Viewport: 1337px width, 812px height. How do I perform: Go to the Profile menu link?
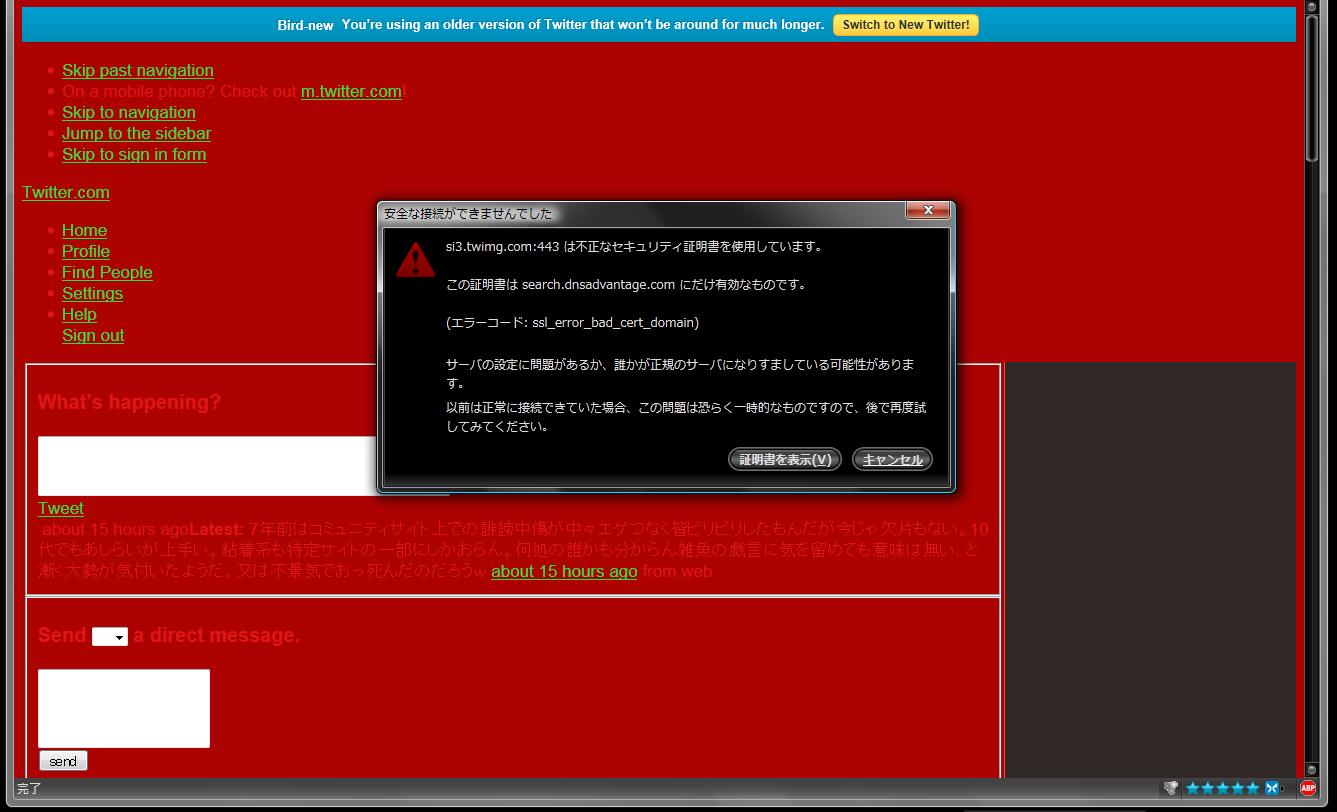point(86,251)
